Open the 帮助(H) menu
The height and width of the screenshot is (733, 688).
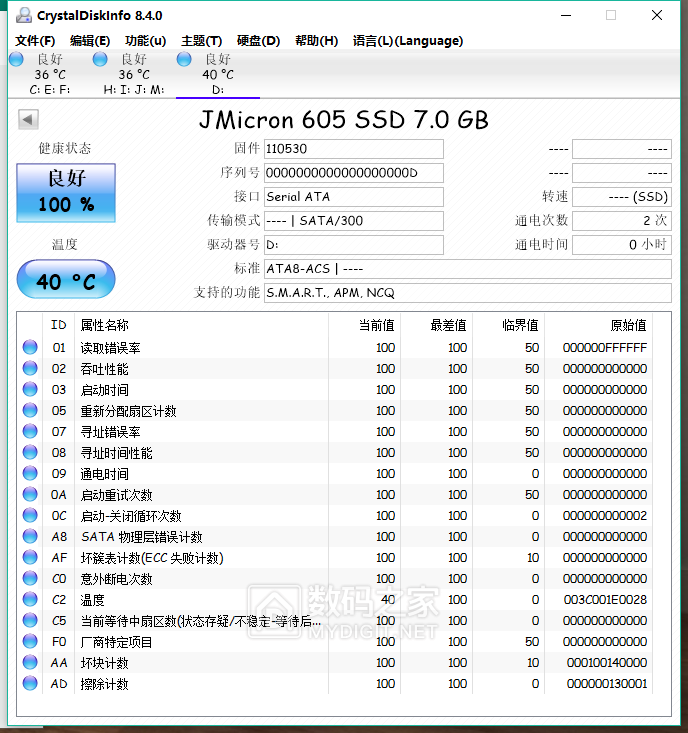click(x=316, y=41)
